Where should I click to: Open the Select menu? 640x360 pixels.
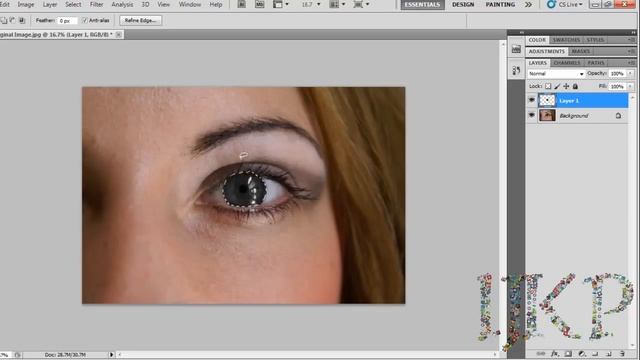73,4
